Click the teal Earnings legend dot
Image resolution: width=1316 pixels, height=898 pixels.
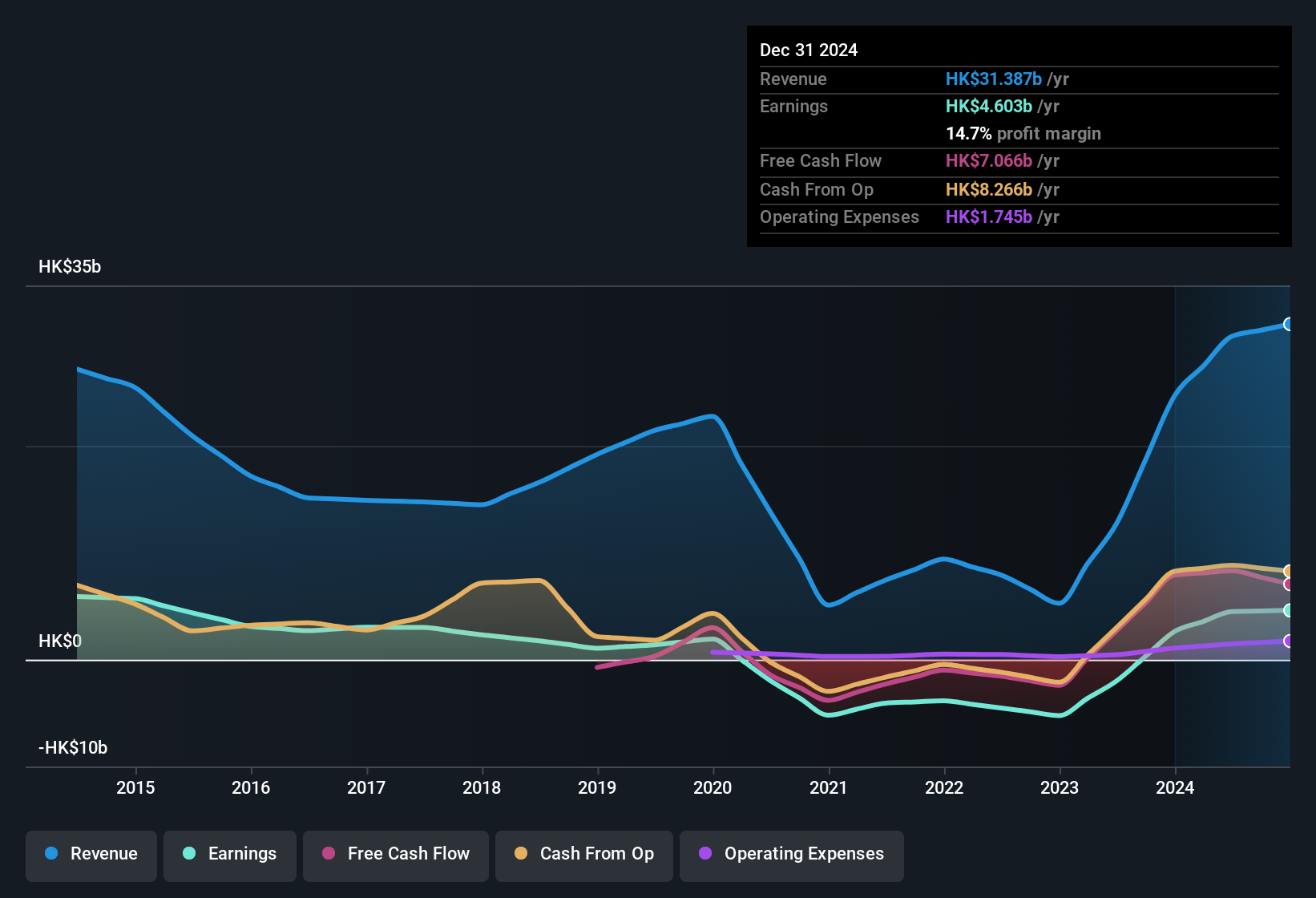coord(189,854)
